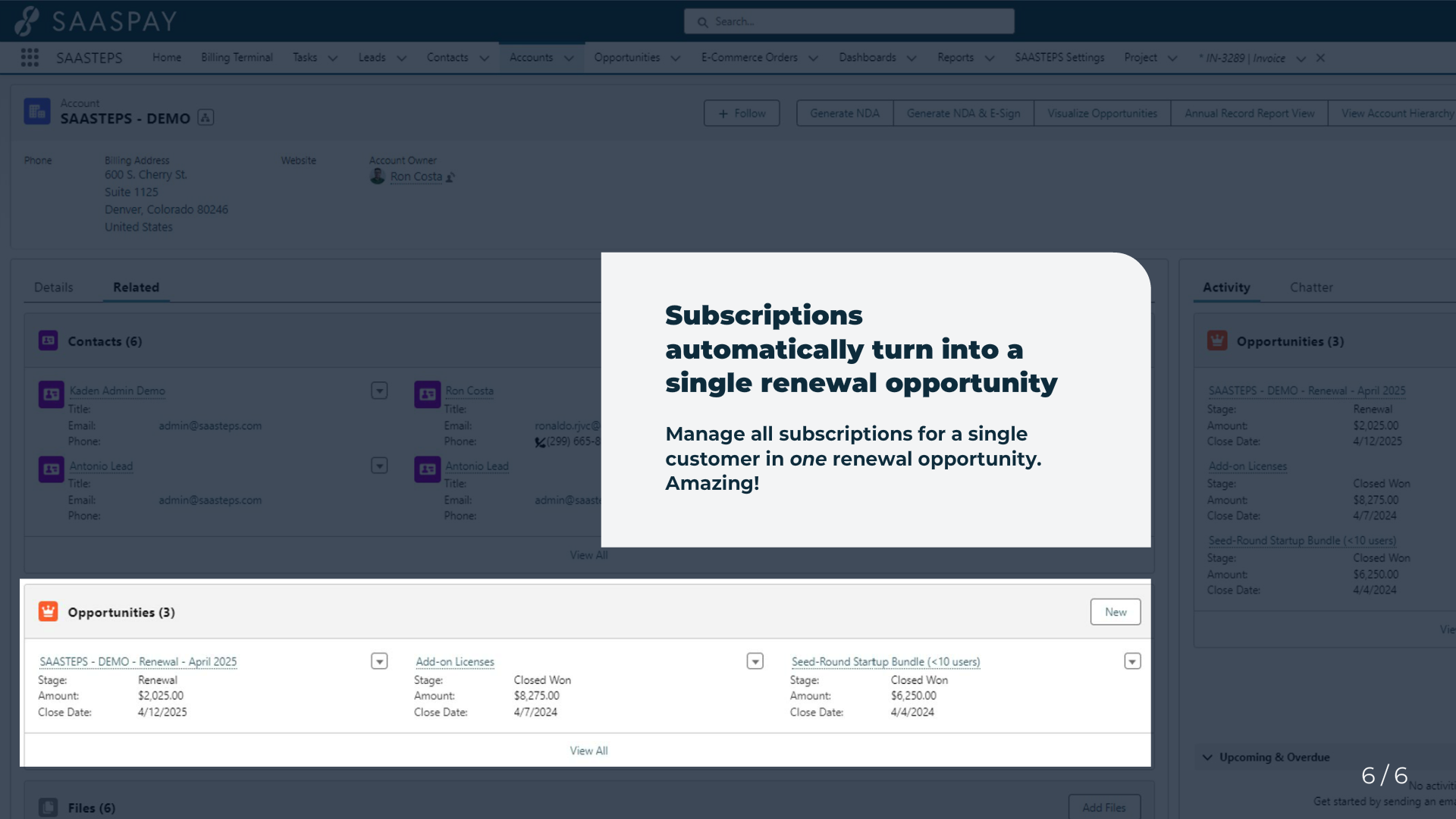Open the actions dropdown for Kaden Admin Demo

[379, 391]
